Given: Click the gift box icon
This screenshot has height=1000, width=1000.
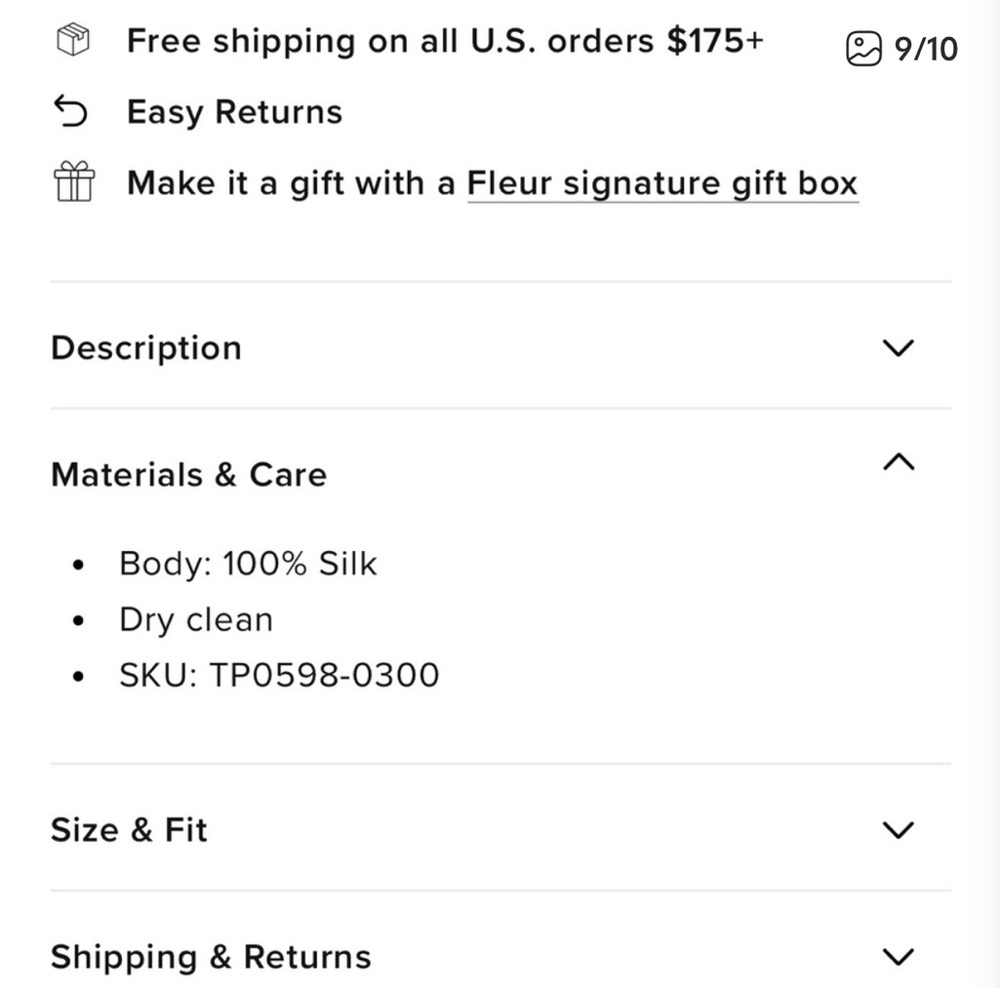Looking at the screenshot, I should pos(74,181).
